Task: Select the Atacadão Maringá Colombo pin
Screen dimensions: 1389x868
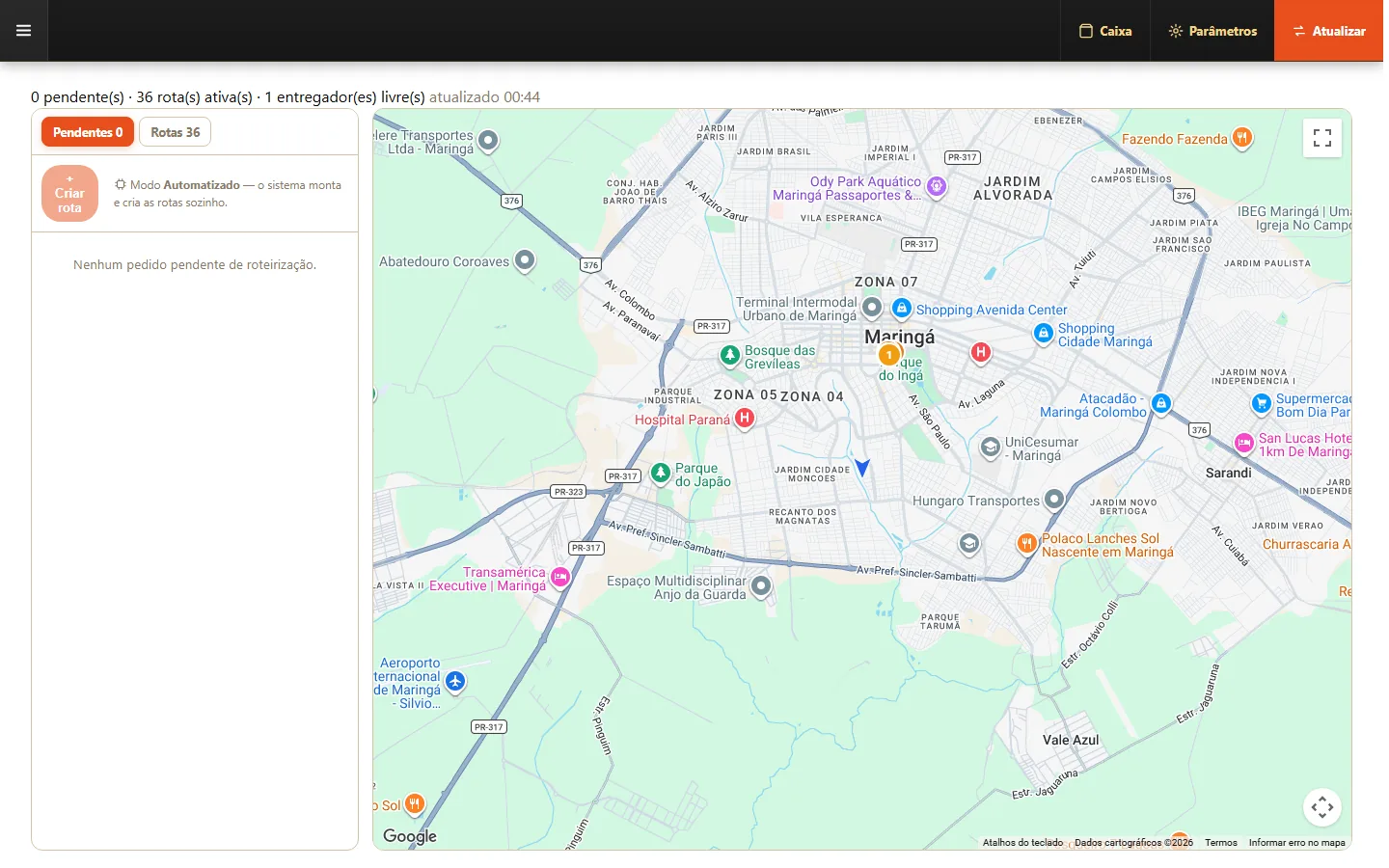Action: [1161, 404]
